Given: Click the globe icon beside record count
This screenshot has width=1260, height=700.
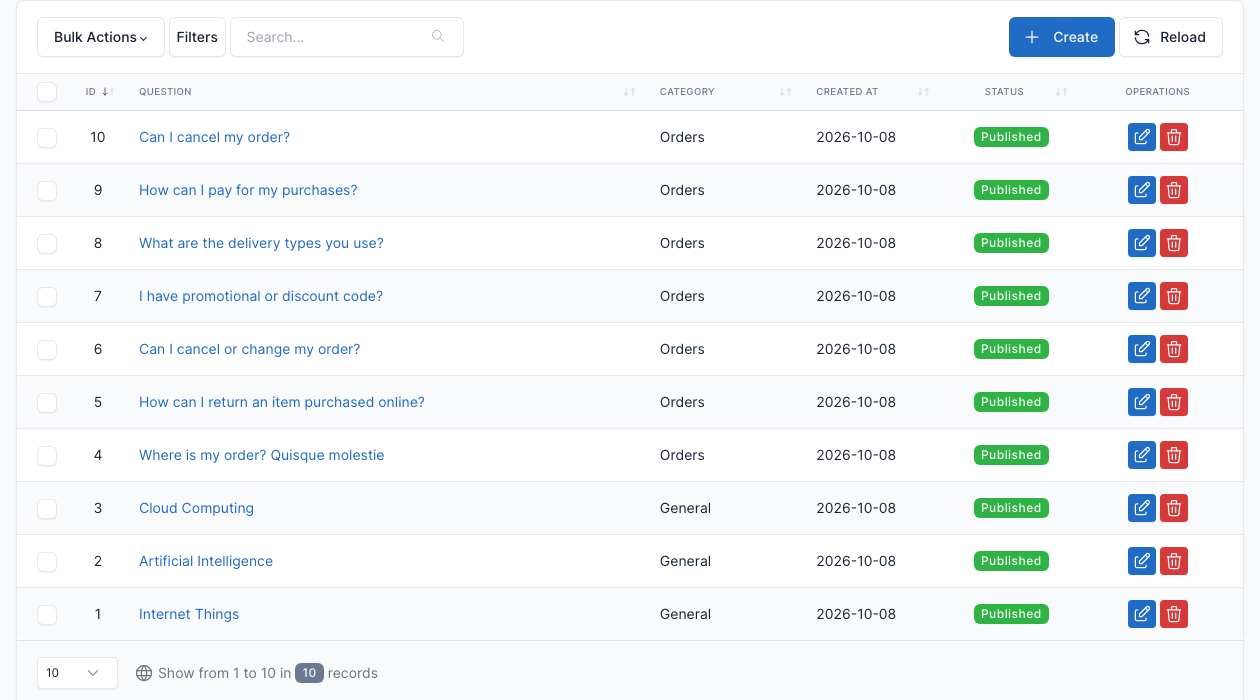Looking at the screenshot, I should point(144,673).
